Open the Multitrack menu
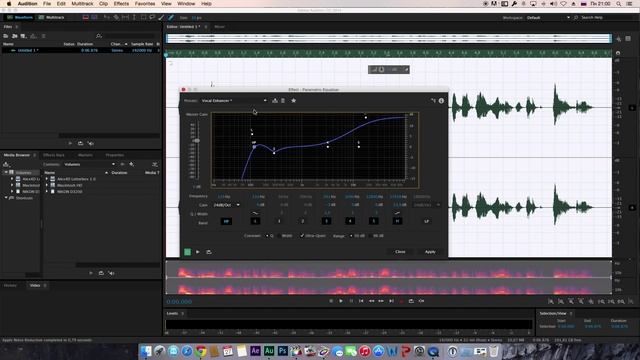The width and height of the screenshot is (640, 360). click(82, 4)
